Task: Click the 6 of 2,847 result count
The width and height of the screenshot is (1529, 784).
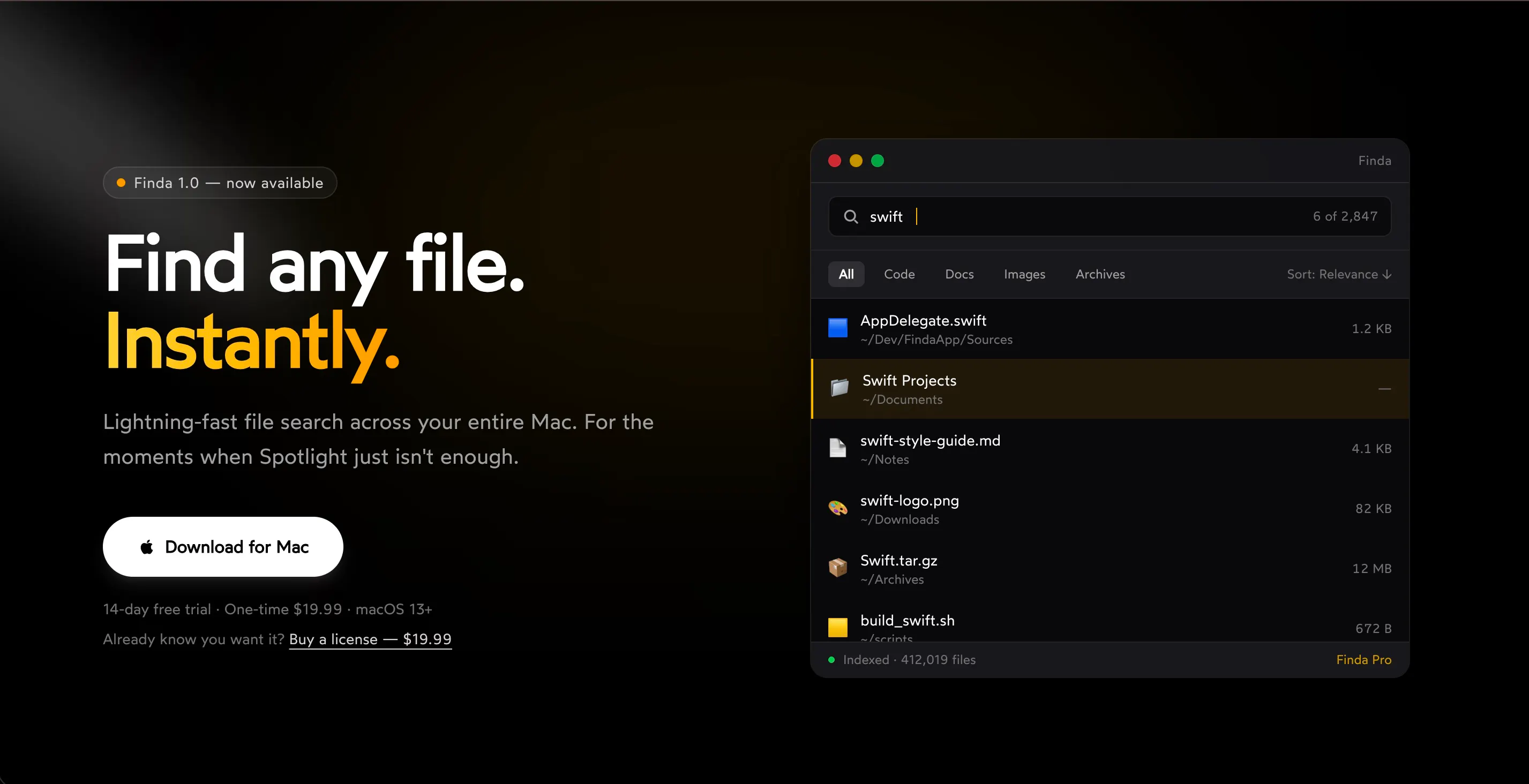Action: [1345, 216]
